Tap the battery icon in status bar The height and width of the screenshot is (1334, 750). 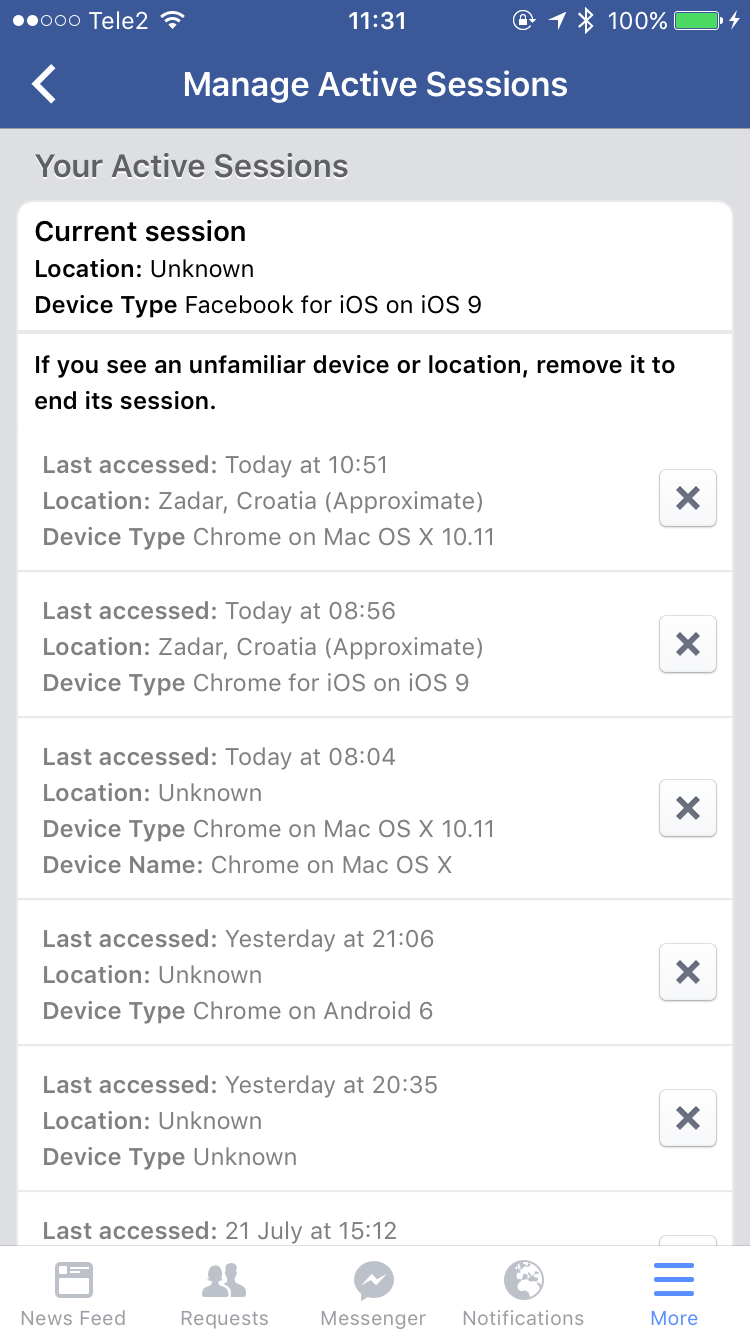(698, 21)
